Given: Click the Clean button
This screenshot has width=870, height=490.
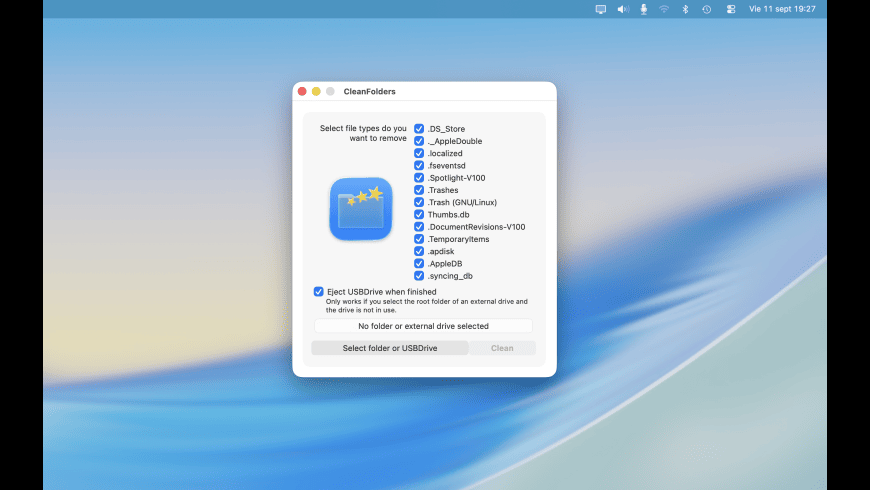Looking at the screenshot, I should [x=502, y=348].
